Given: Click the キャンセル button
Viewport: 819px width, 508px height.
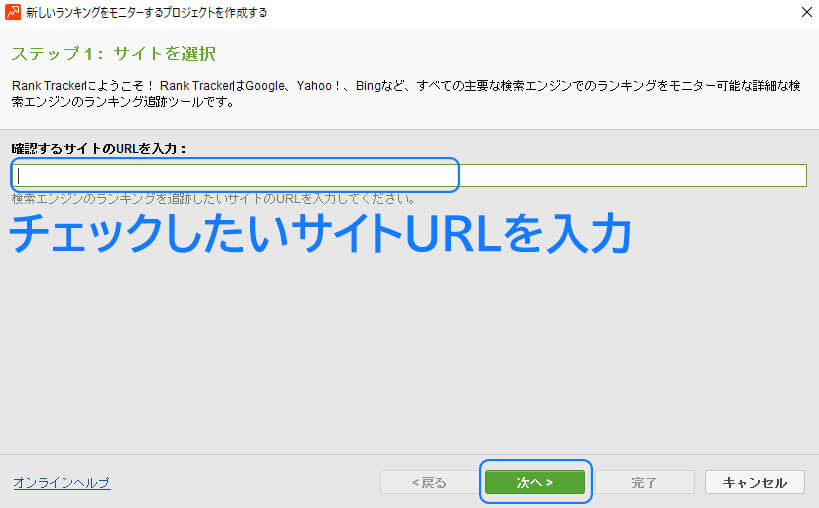Looking at the screenshot, I should [755, 482].
